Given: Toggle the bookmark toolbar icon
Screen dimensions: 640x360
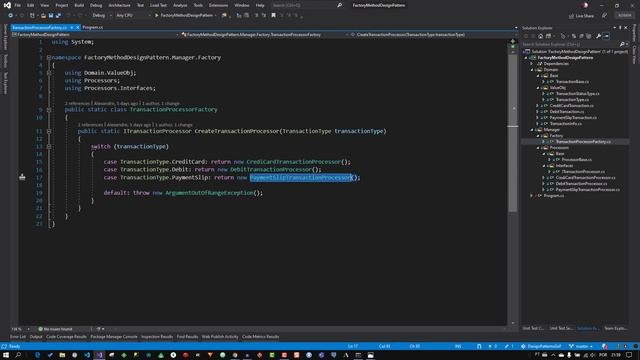Looking at the screenshot, I should click(273, 16).
